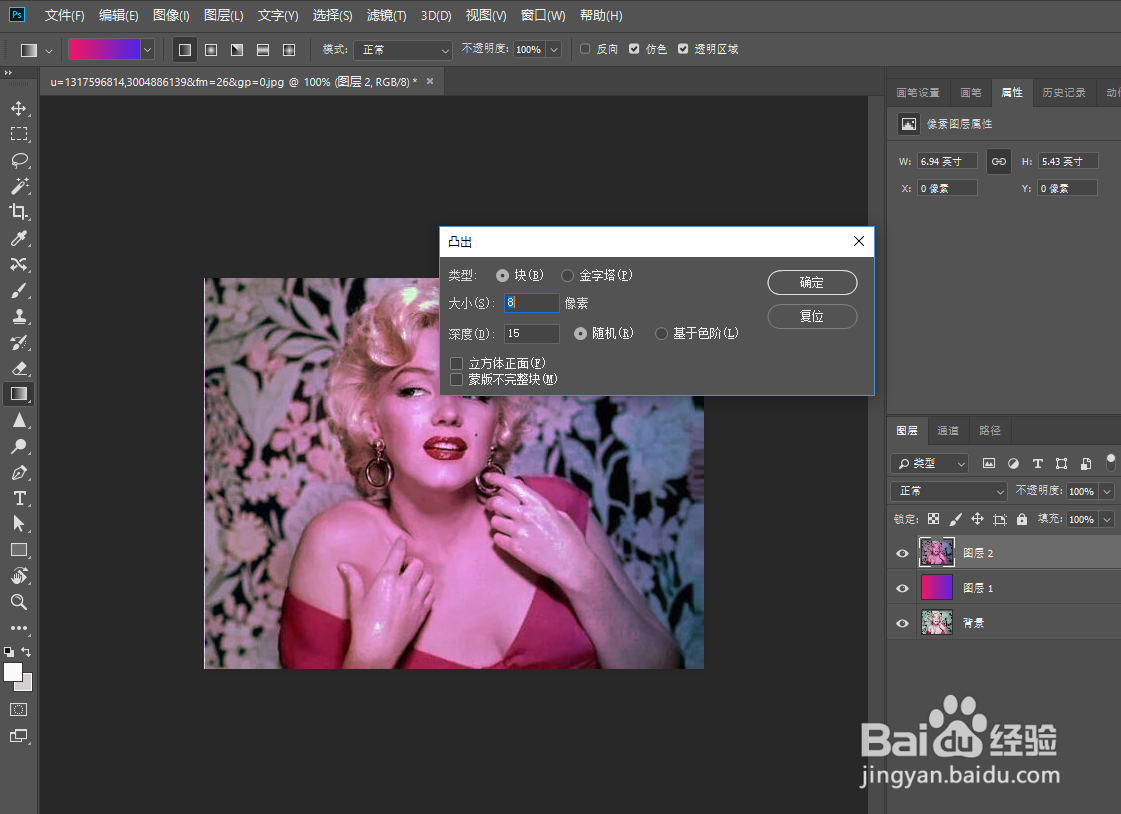The width and height of the screenshot is (1121, 814).
Task: Click the depth input field
Action: [x=532, y=334]
